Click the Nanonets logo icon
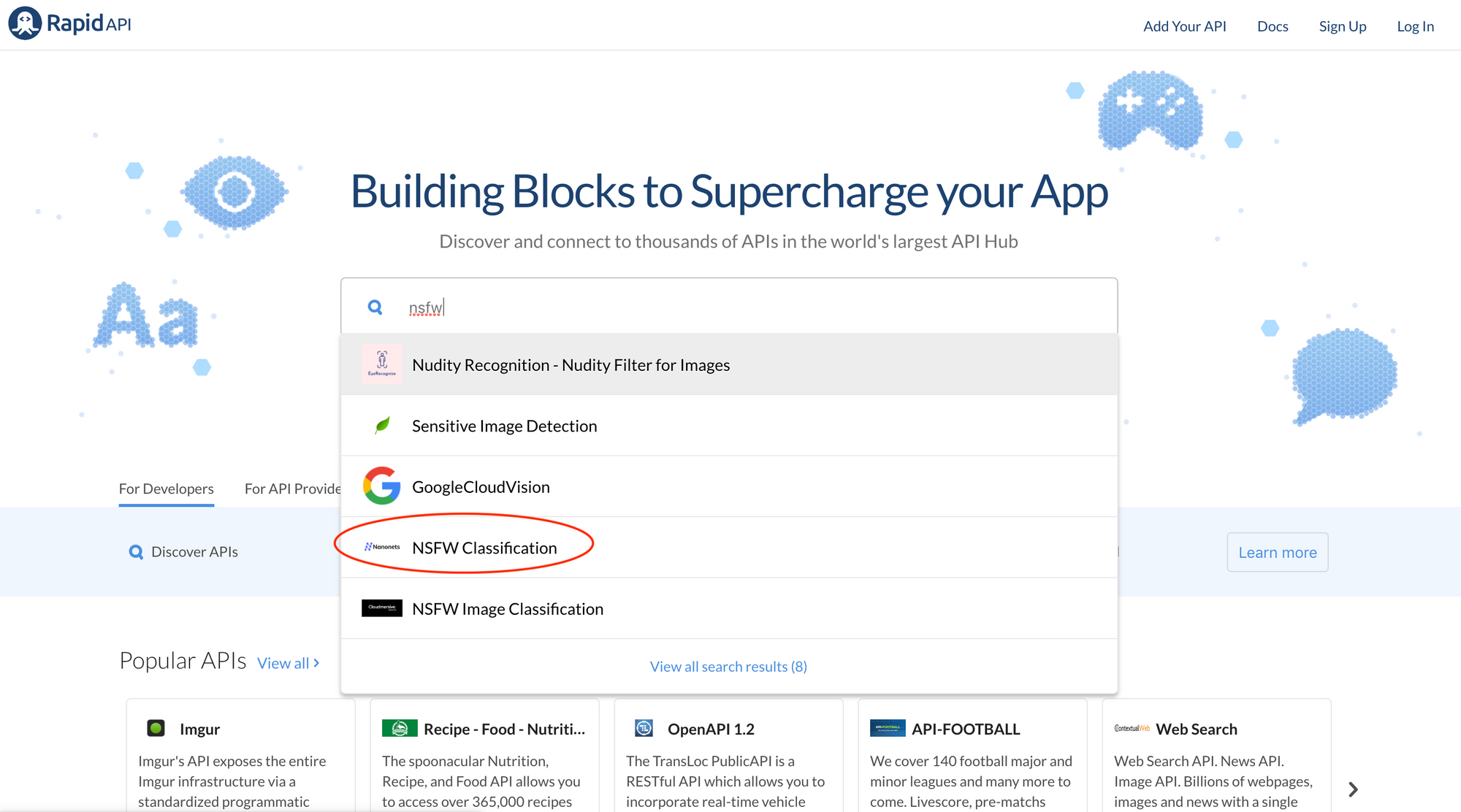The image size is (1461, 812). tap(382, 547)
